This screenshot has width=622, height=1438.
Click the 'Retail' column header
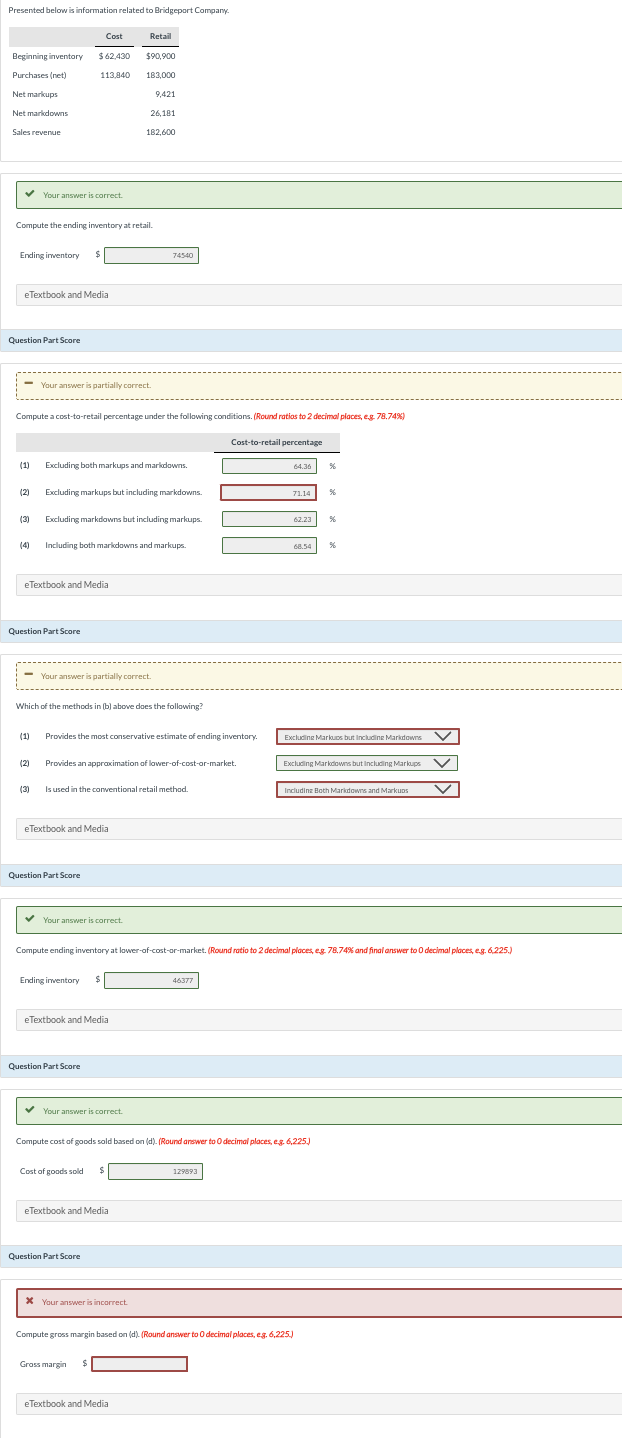pyautogui.click(x=160, y=36)
